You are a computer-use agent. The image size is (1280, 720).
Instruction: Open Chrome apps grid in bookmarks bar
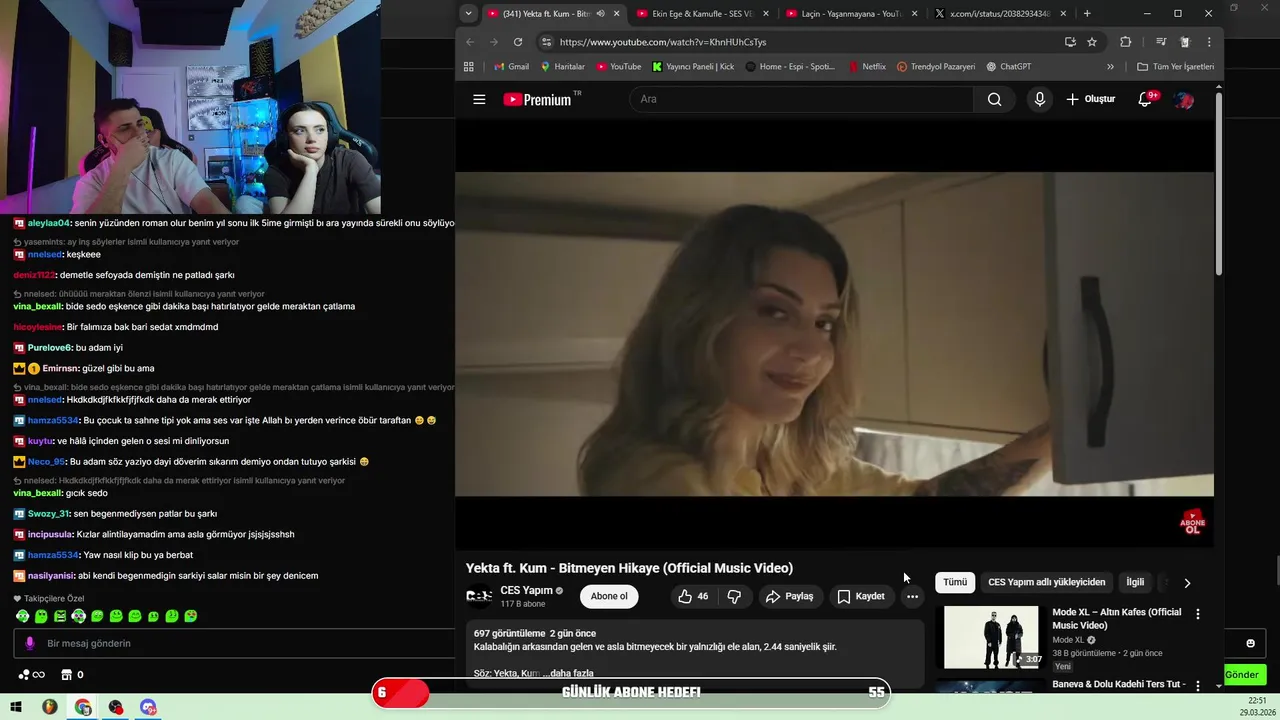coord(468,67)
